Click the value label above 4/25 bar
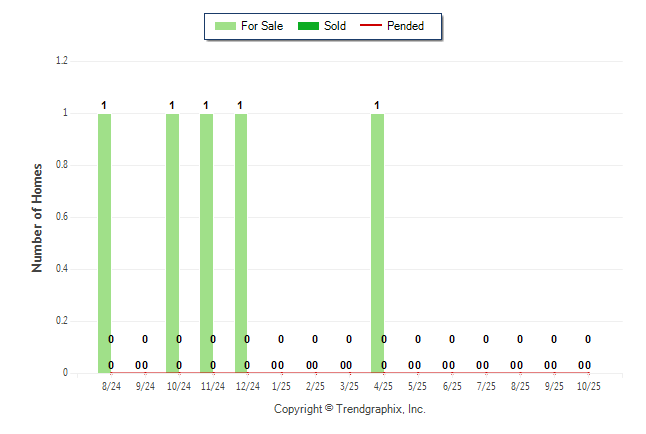This screenshot has height=434, width=646. 377,105
